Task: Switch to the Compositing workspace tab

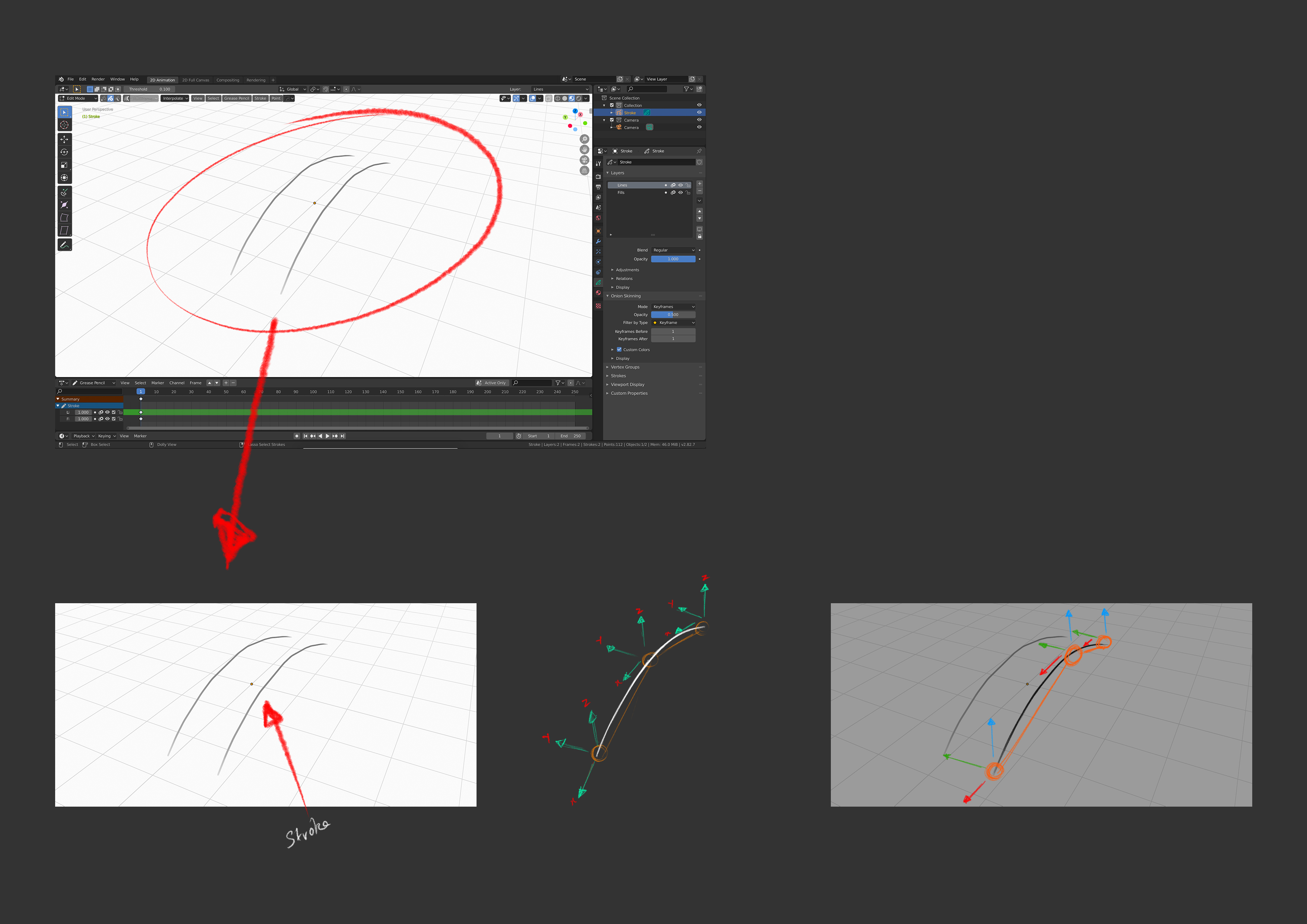Action: (228, 80)
